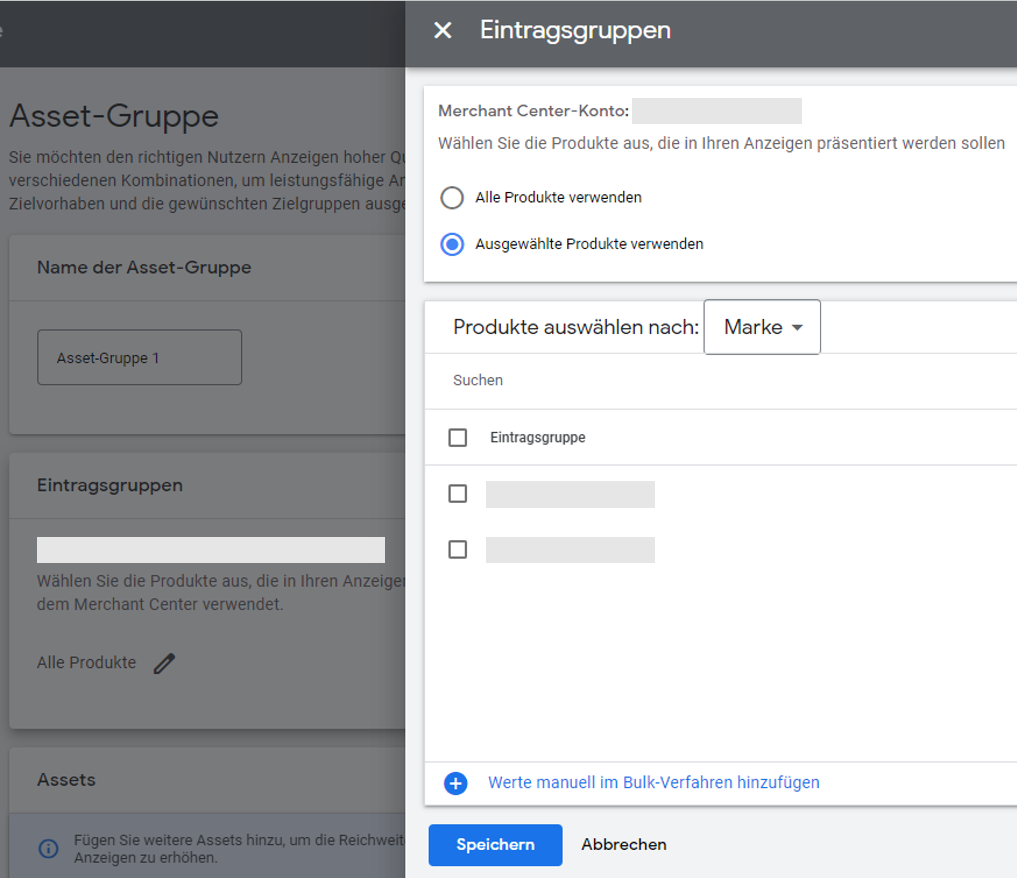This screenshot has height=878, width=1017.
Task: Open Werte manuell im Bulk-Verfahren hinzufügen
Action: pos(653,784)
